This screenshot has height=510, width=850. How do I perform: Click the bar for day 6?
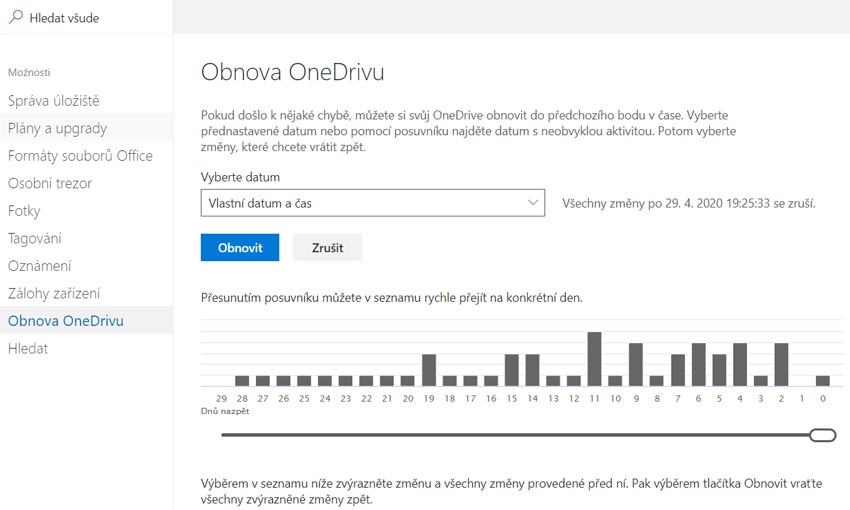pos(699,364)
